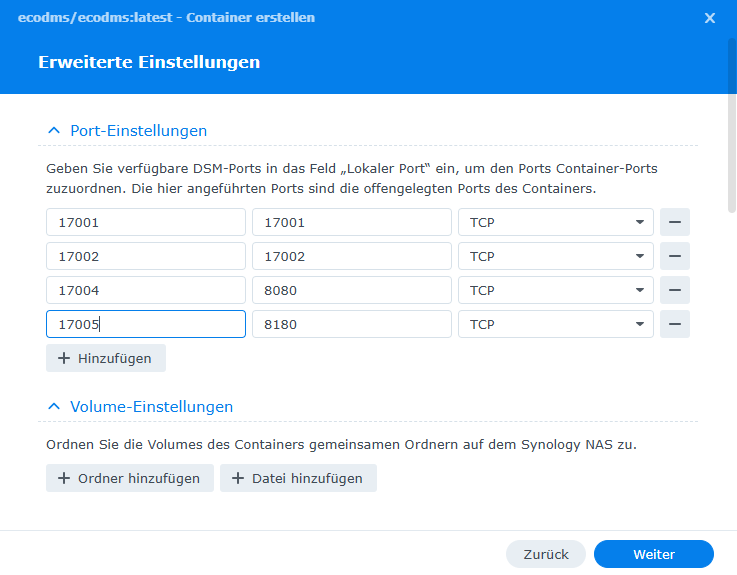
Task: Remove the 17002 port mapping row
Action: coord(674,256)
